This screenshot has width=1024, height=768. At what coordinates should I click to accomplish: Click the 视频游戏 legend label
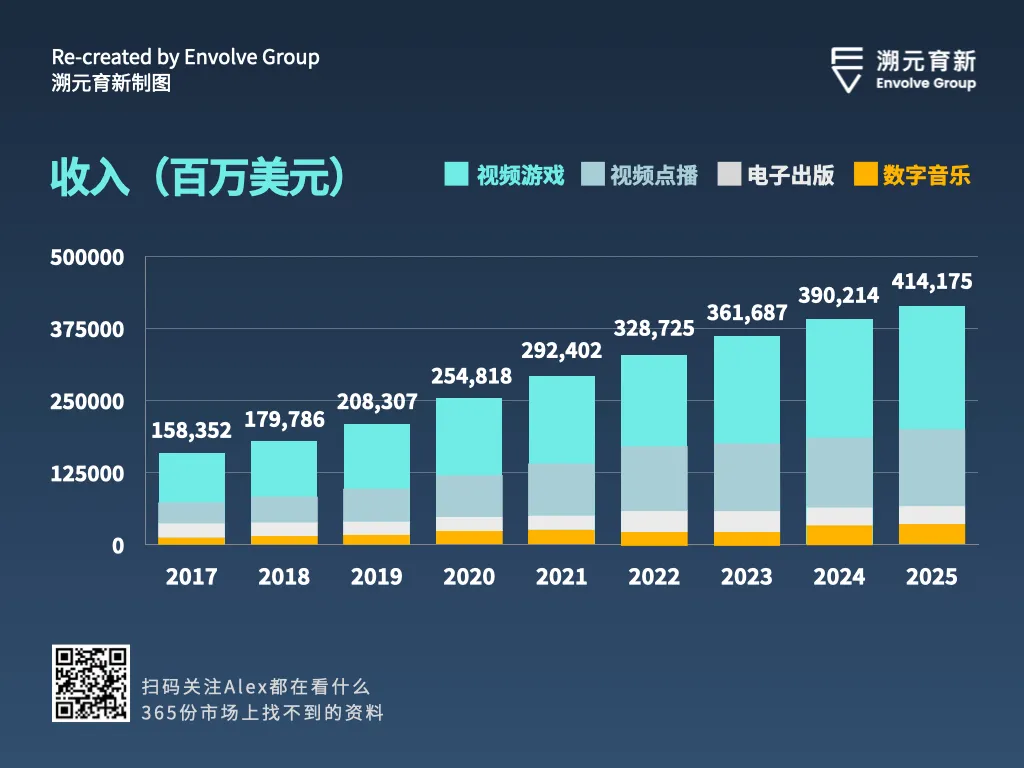pos(520,175)
